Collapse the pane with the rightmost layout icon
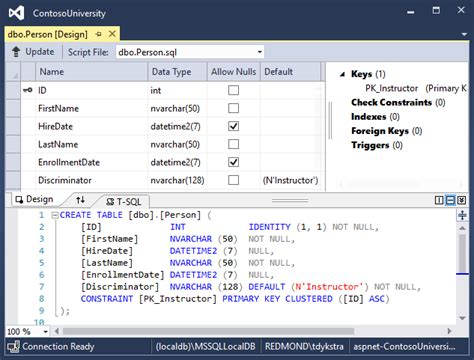474x360 pixels. point(461,200)
